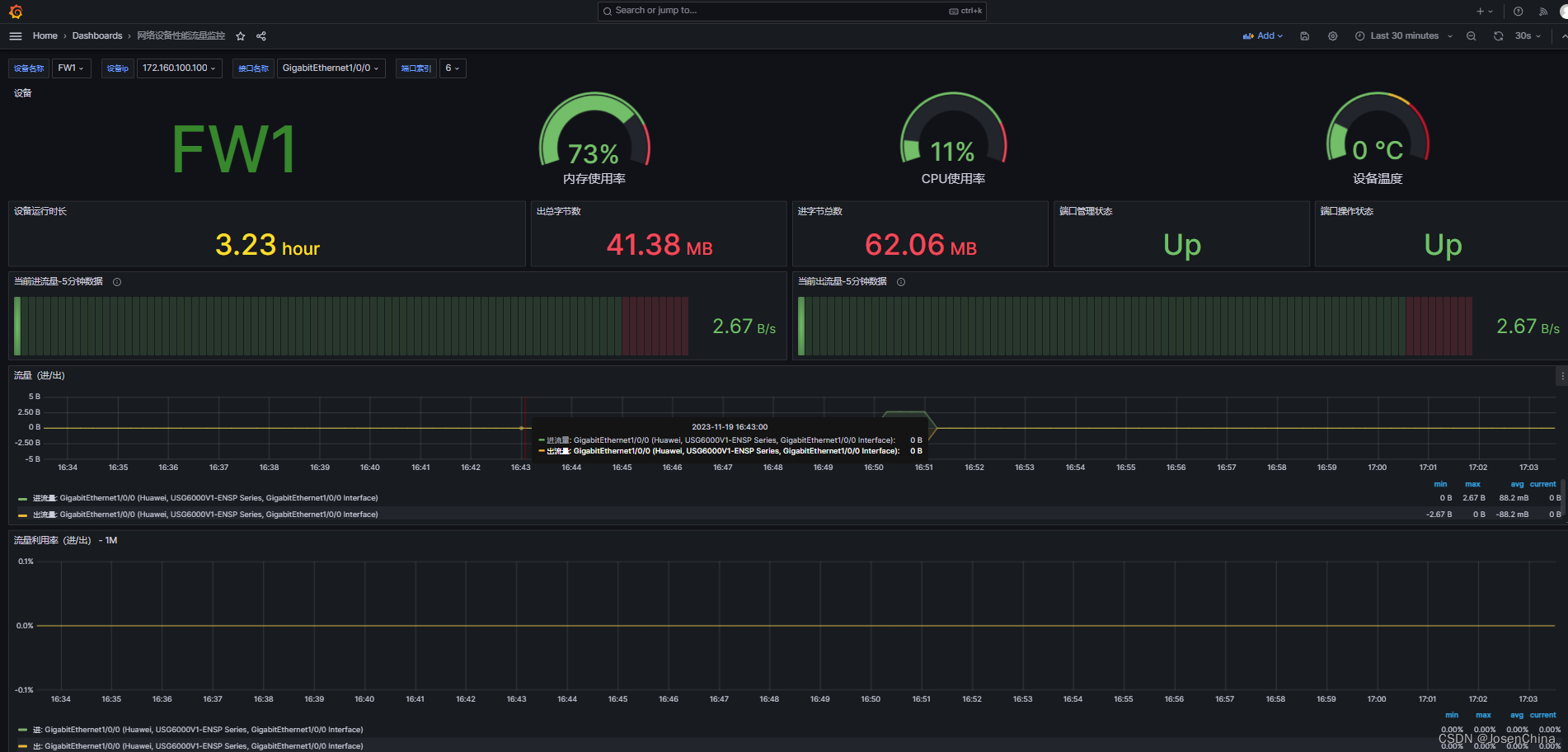Sort 流量 legend by min column
The height and width of the screenshot is (752, 1568).
click(x=1440, y=484)
